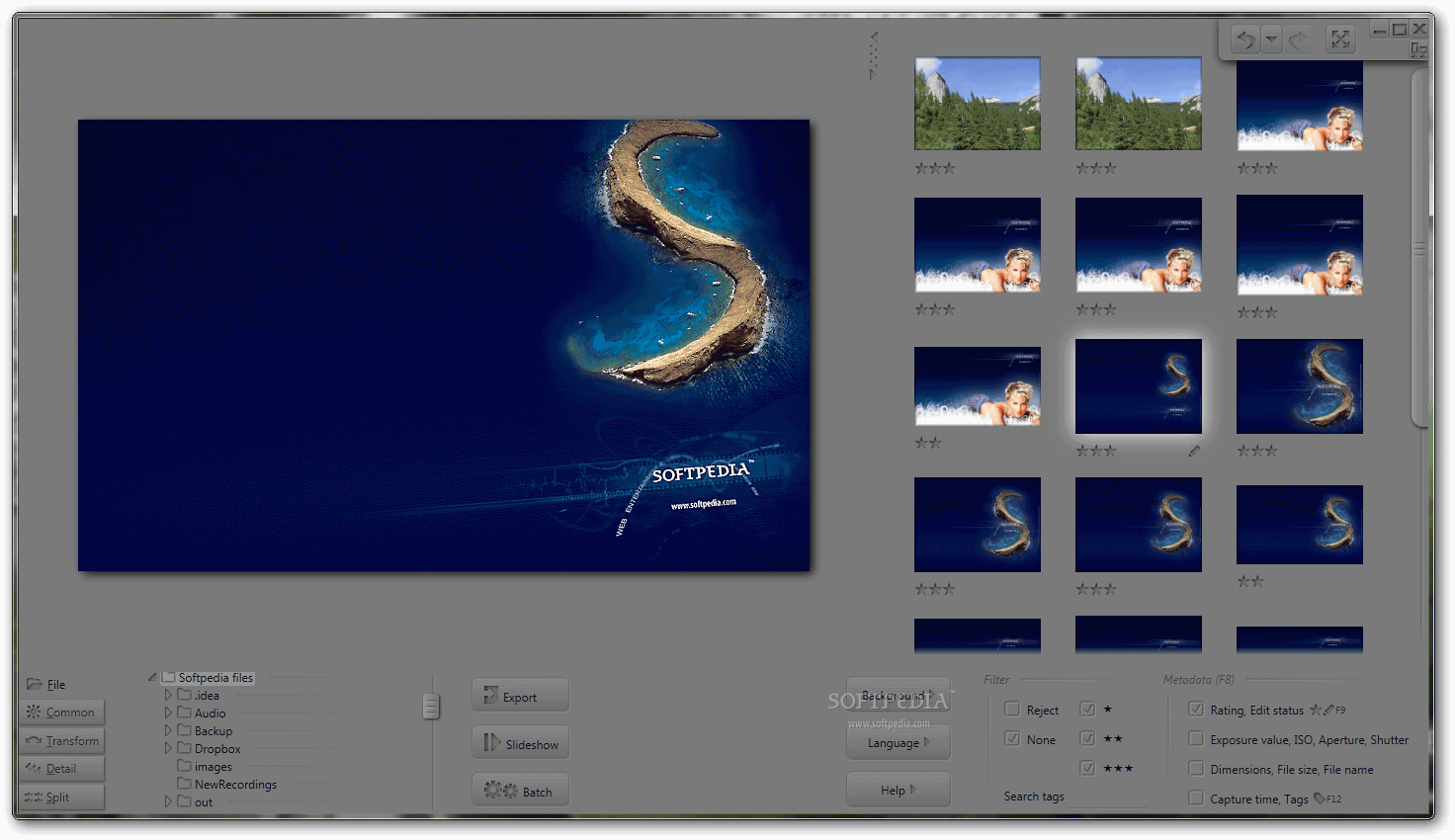Screen dimensions: 1455x840
Task: Expand the .idea folder
Action: click(x=168, y=695)
